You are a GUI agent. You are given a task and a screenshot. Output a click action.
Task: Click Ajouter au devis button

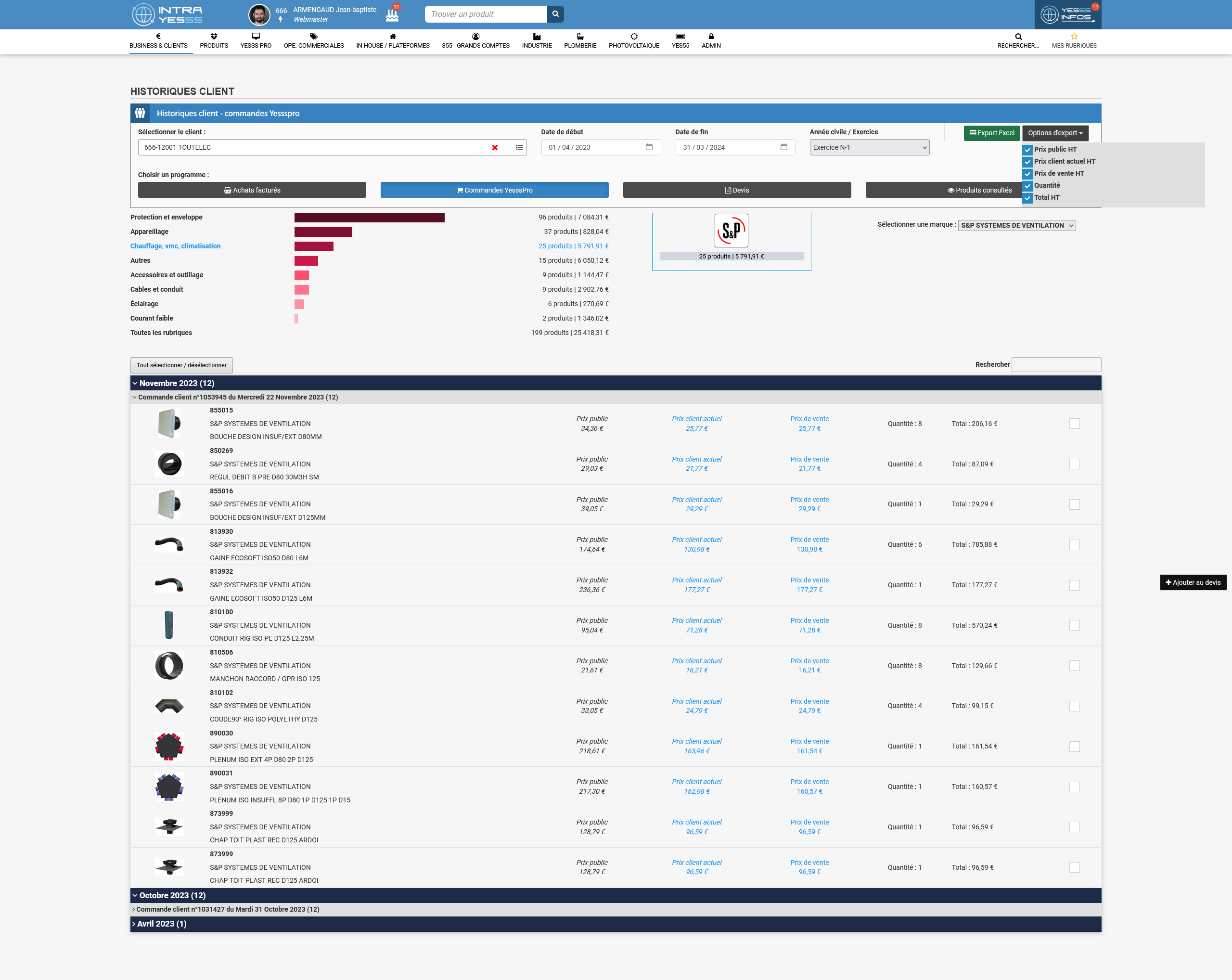[1193, 582]
